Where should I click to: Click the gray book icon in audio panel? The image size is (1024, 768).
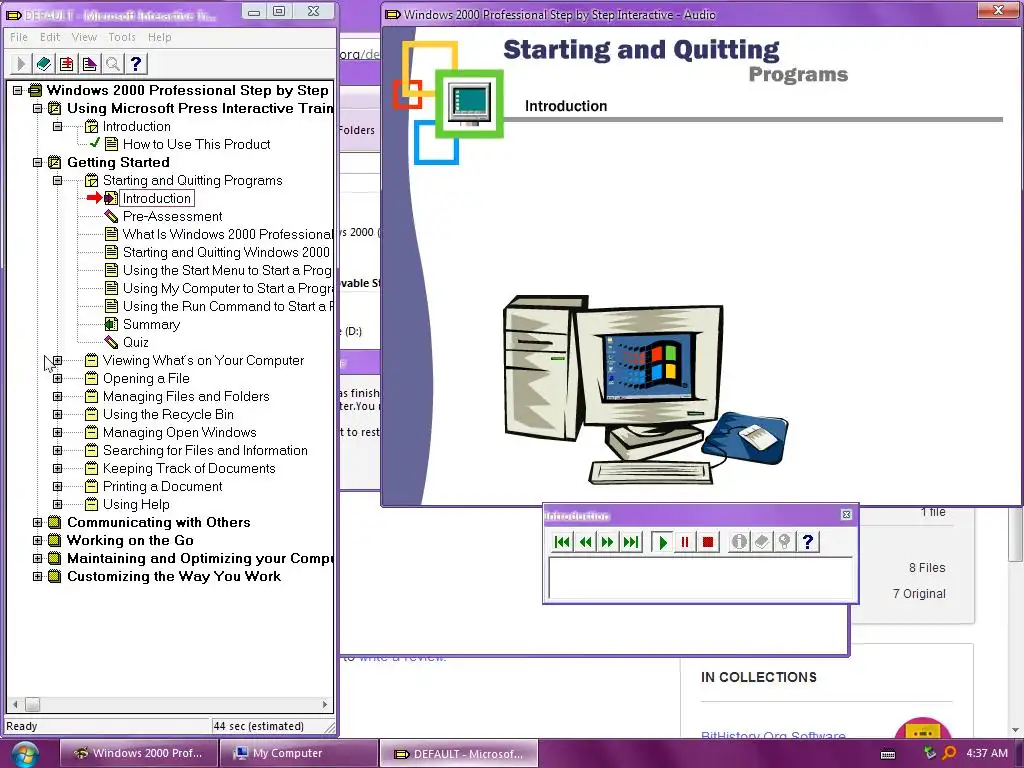click(762, 541)
